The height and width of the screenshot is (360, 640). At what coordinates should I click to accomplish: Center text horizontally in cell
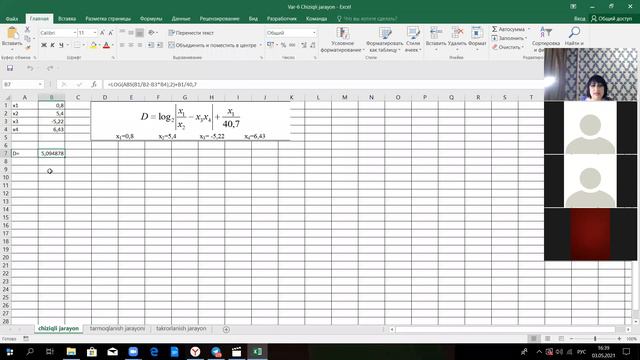(x=131, y=45)
